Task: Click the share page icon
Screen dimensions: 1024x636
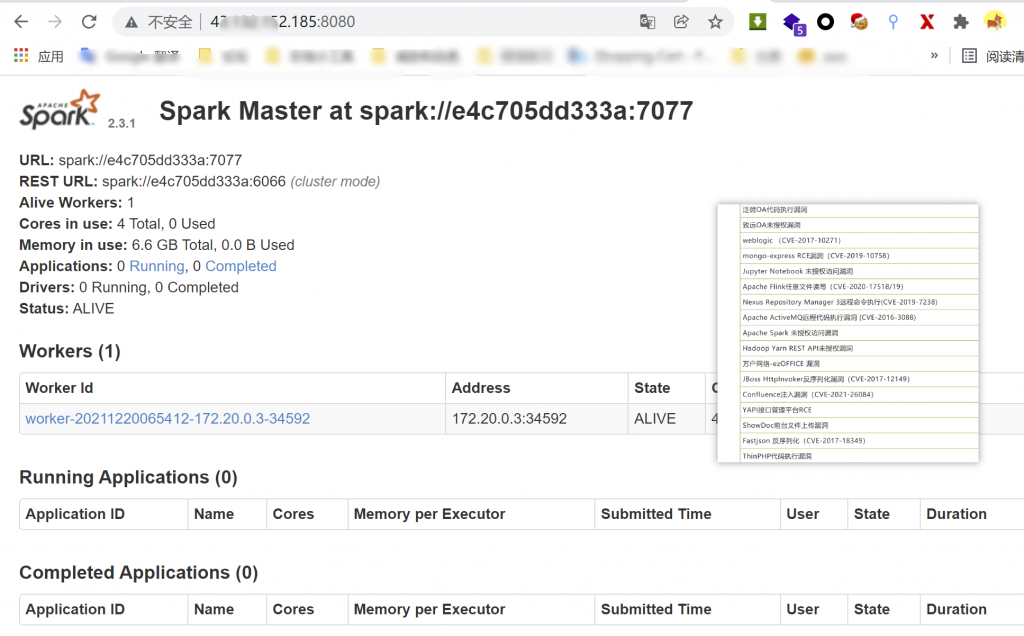Action: tap(681, 22)
